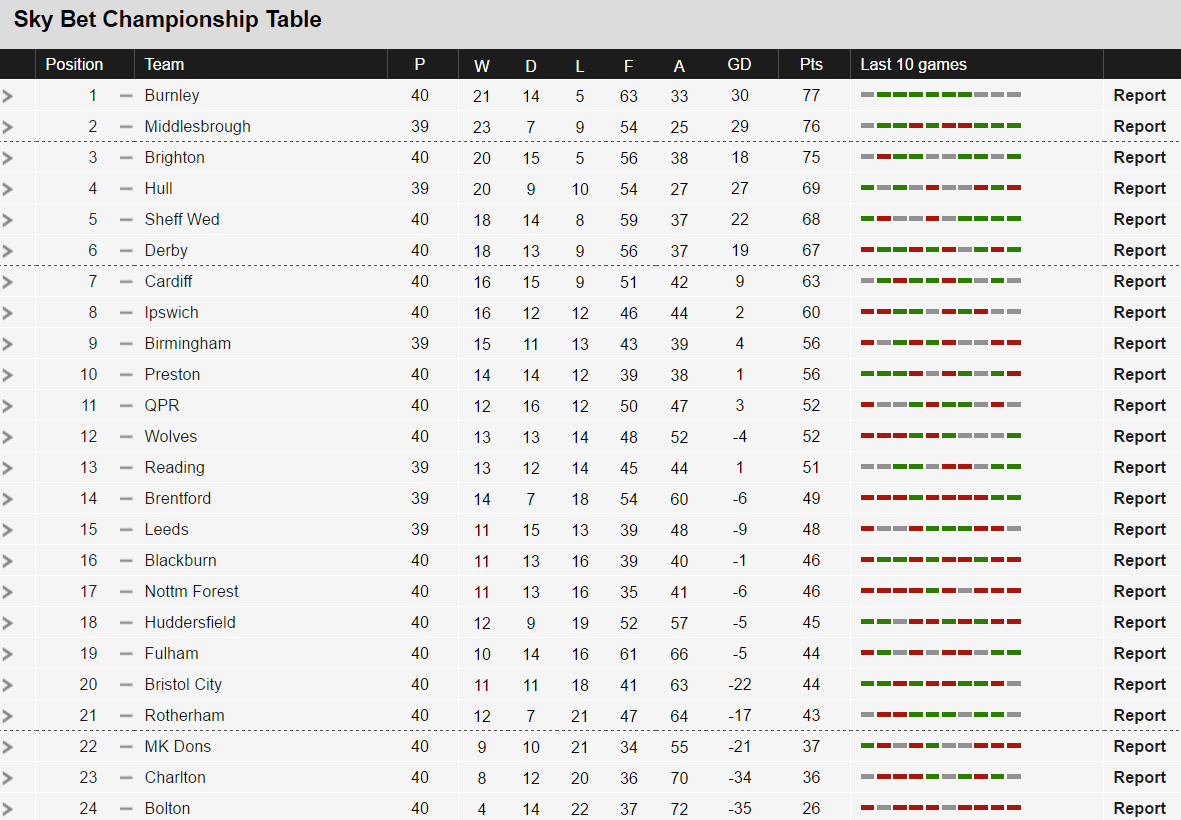Expand the Burnley row chevron
Screen dimensions: 1181x820
click(8, 96)
